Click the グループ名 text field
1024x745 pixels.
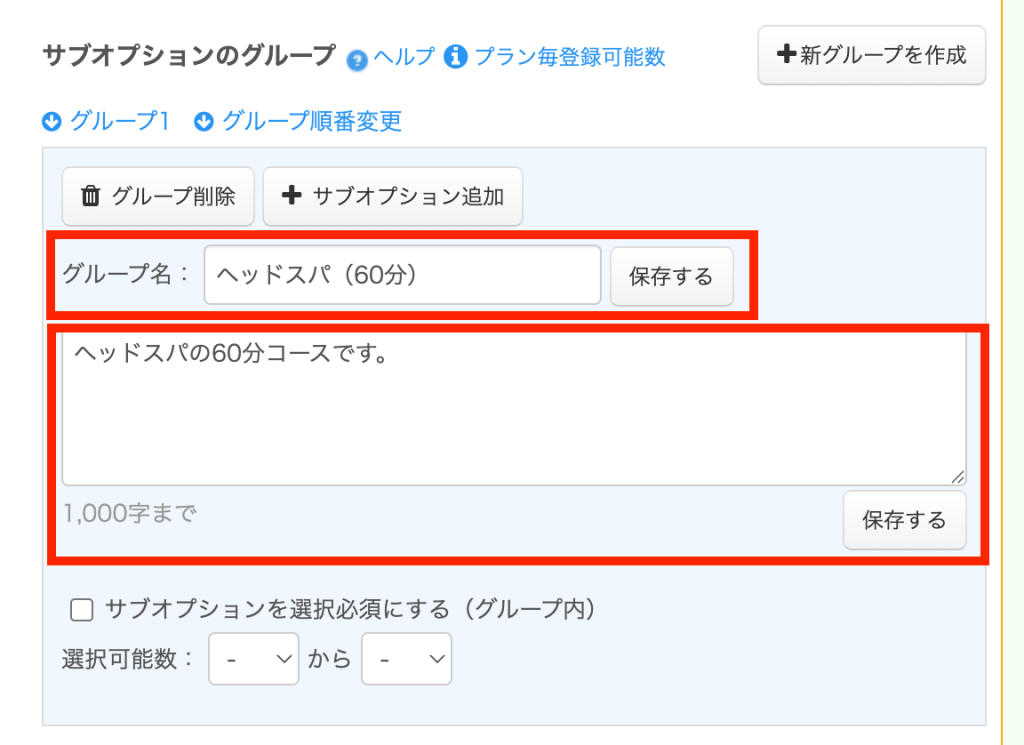pyautogui.click(x=402, y=275)
